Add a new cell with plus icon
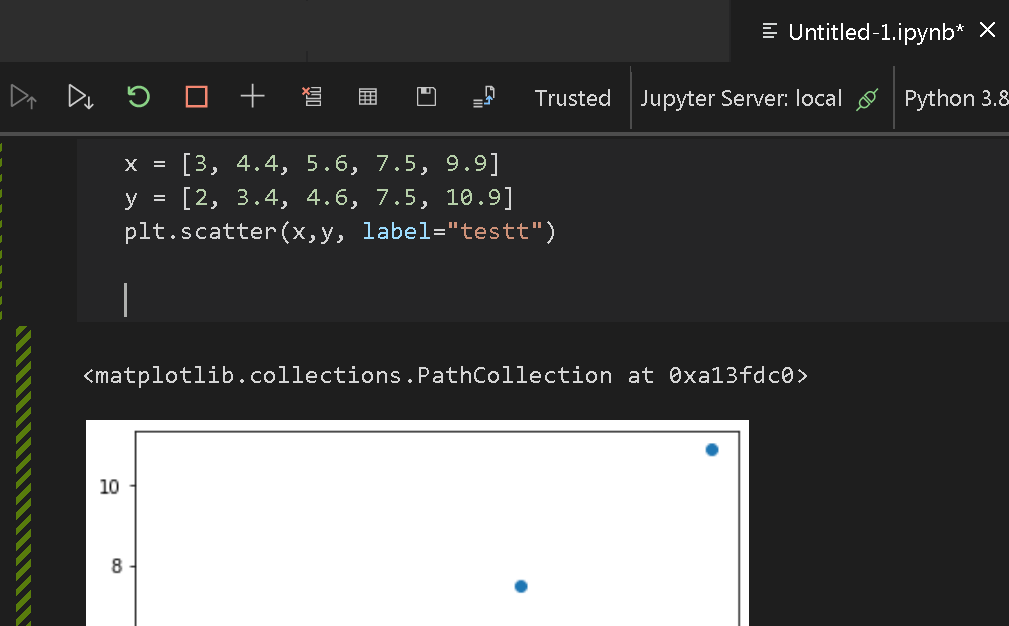The width and height of the screenshot is (1009, 626). (x=252, y=97)
